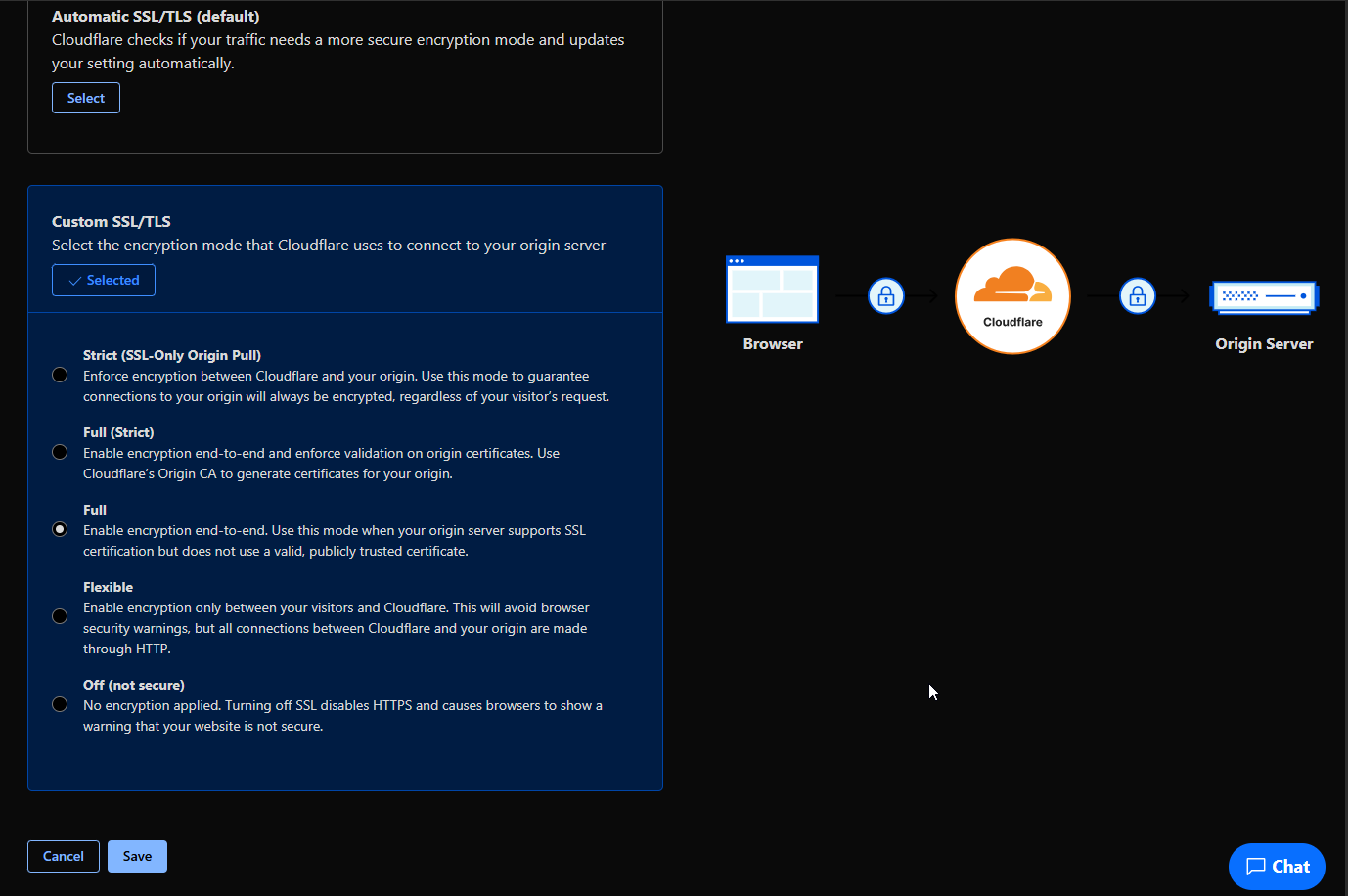The image size is (1348, 896).
Task: Click the 'Full (Strict)' title text
Action: coord(118,432)
